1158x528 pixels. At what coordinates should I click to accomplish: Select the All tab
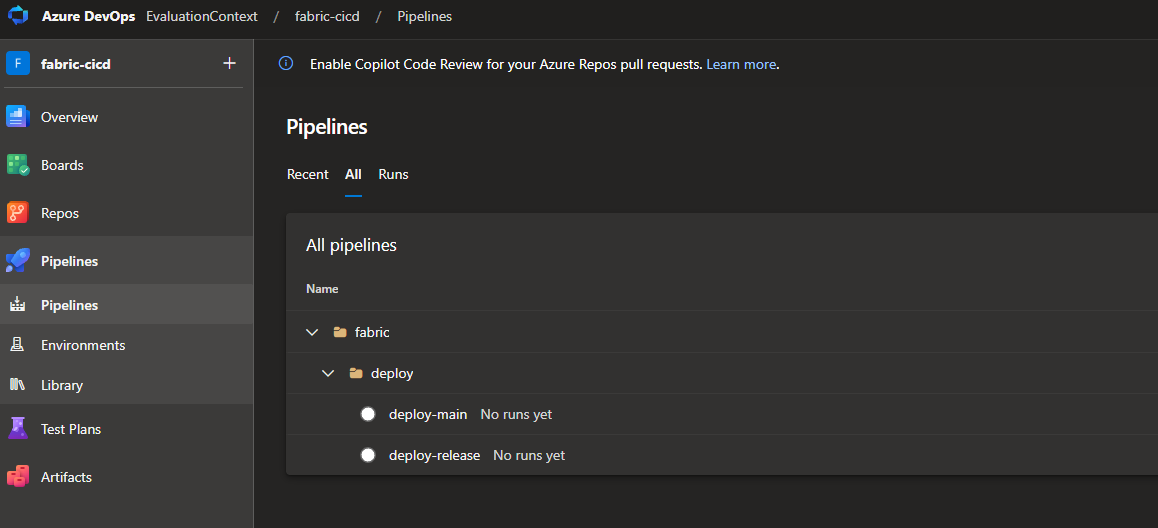pyautogui.click(x=353, y=174)
